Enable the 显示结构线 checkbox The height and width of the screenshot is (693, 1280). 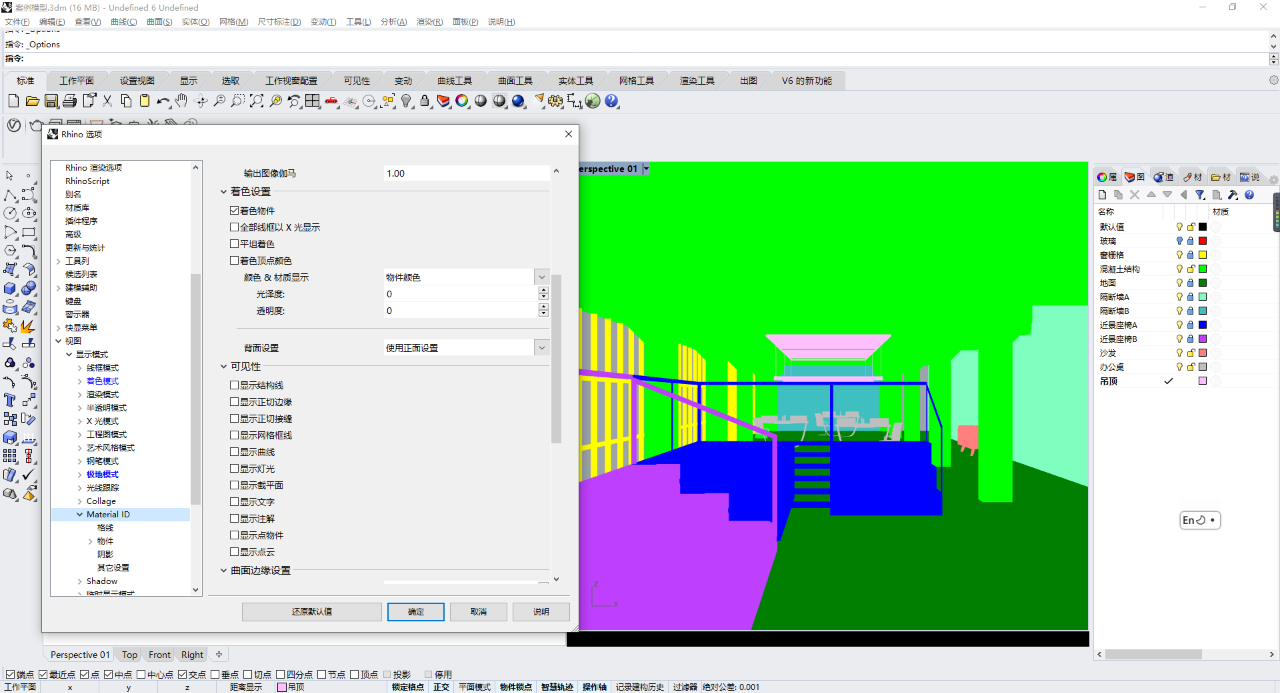pos(235,385)
